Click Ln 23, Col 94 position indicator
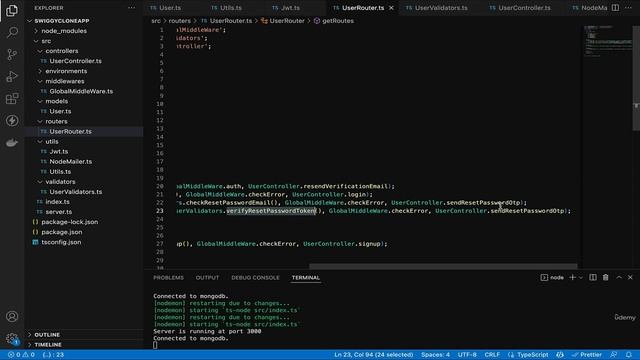Viewport: 640px width, 360px height. point(373,355)
